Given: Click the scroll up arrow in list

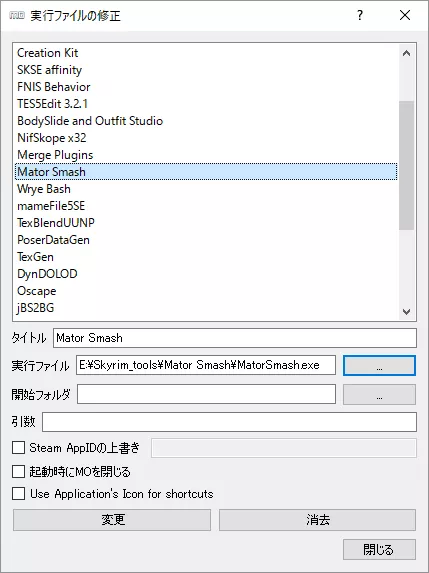Looking at the screenshot, I should tap(406, 53).
